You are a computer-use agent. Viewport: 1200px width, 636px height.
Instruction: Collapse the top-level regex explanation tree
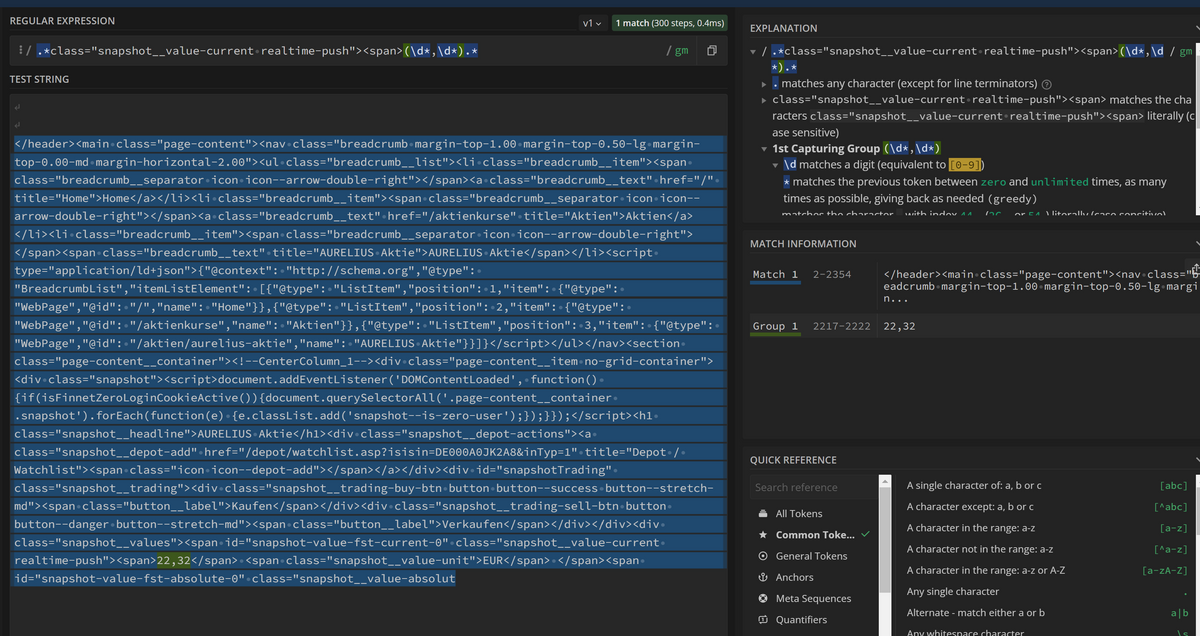point(753,52)
